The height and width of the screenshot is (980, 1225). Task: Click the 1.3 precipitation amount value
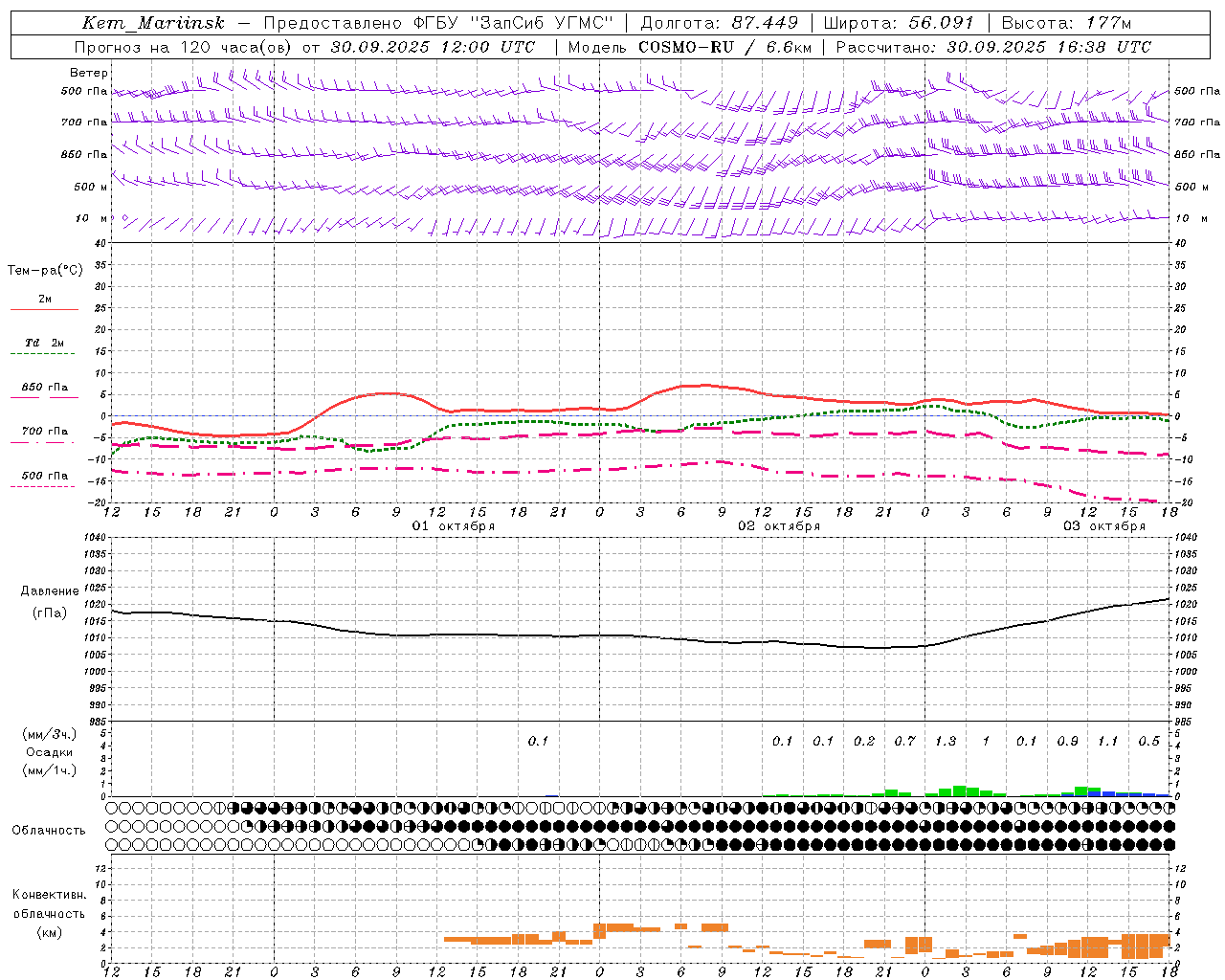click(946, 741)
